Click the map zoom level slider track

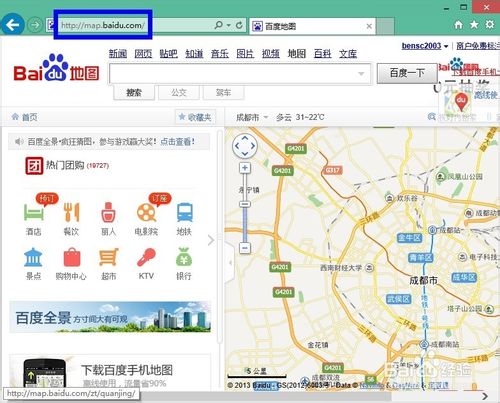pyautogui.click(x=245, y=208)
